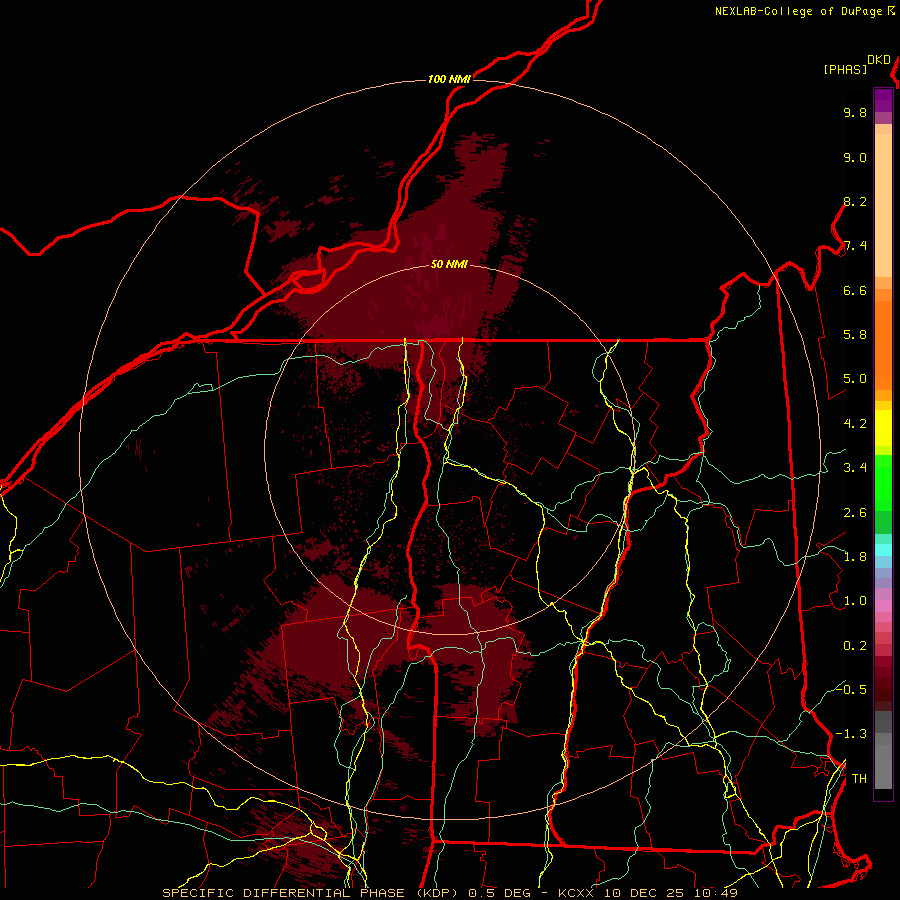Click the purple swatch at the top of the color bar
The height and width of the screenshot is (900, 900).
coord(883,100)
